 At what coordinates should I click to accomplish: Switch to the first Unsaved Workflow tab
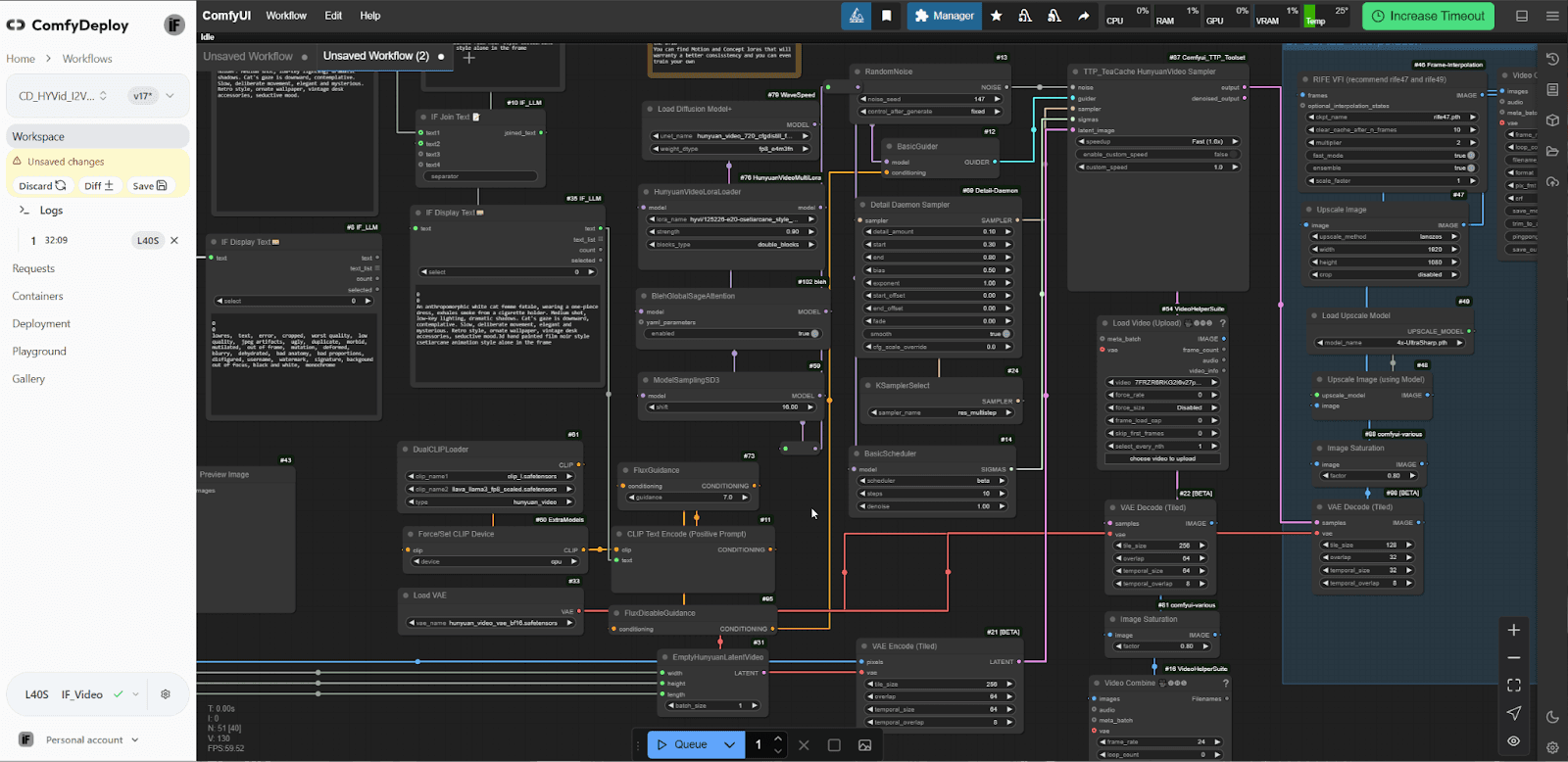[x=248, y=57]
